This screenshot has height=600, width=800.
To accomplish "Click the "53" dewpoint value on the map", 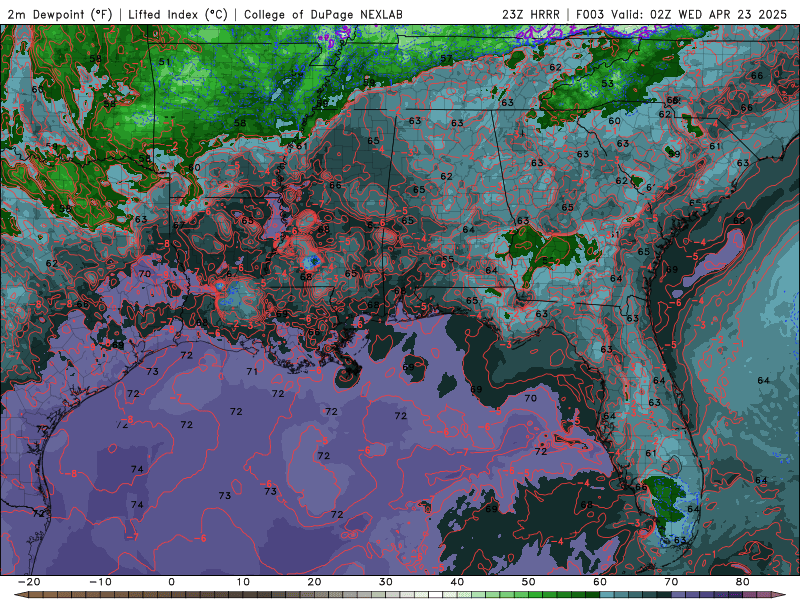I will click(x=607, y=83).
